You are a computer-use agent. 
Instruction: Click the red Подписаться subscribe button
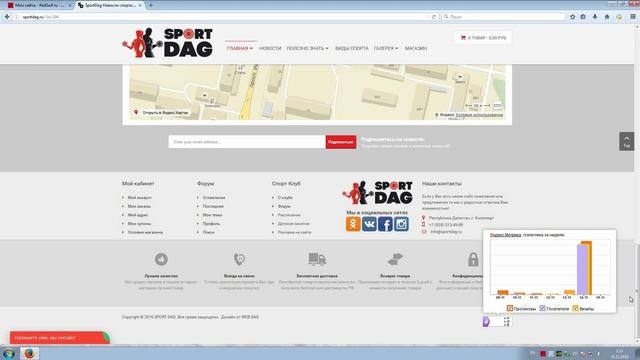point(340,142)
